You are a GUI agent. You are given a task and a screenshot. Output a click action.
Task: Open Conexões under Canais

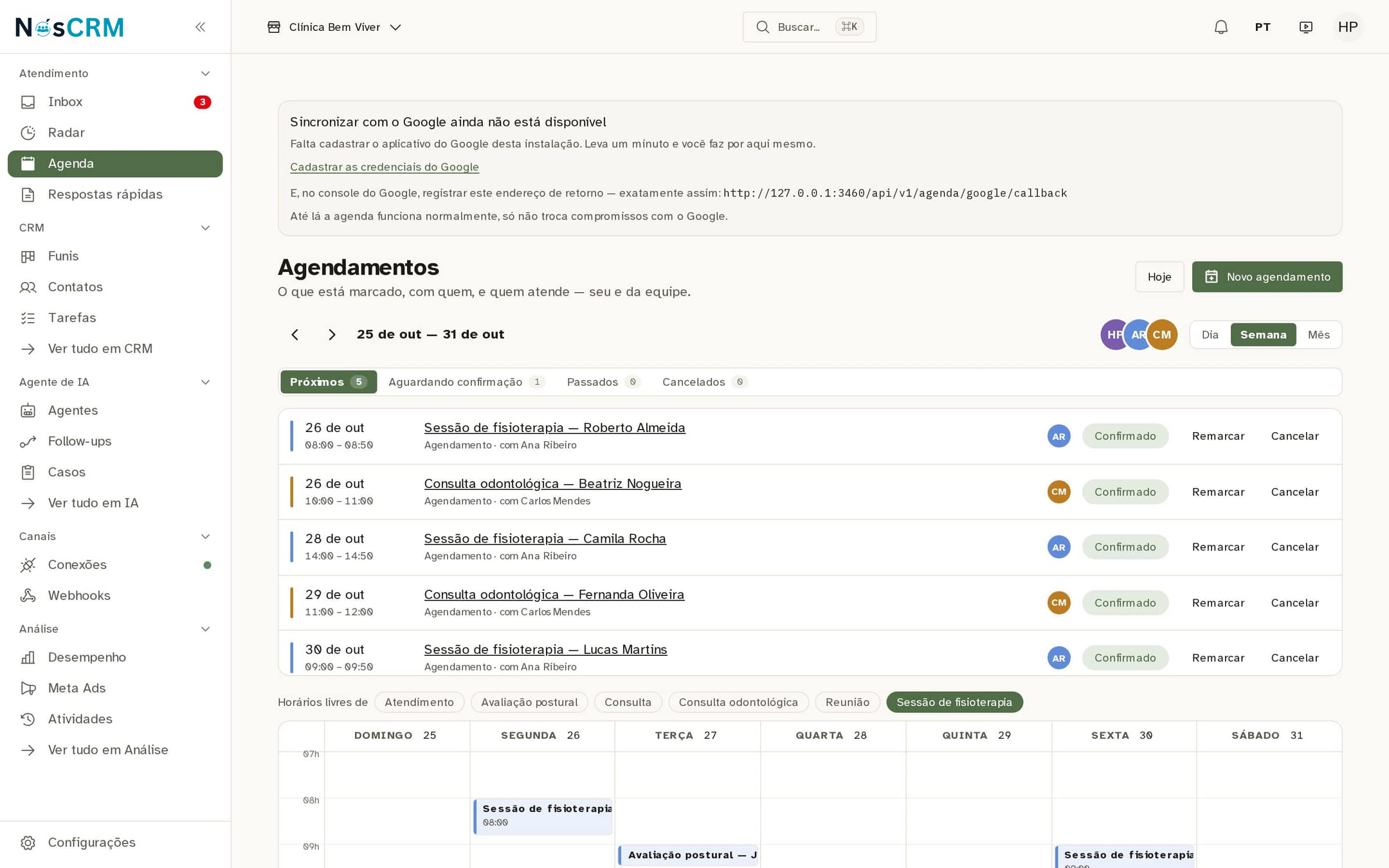pyautogui.click(x=115, y=565)
